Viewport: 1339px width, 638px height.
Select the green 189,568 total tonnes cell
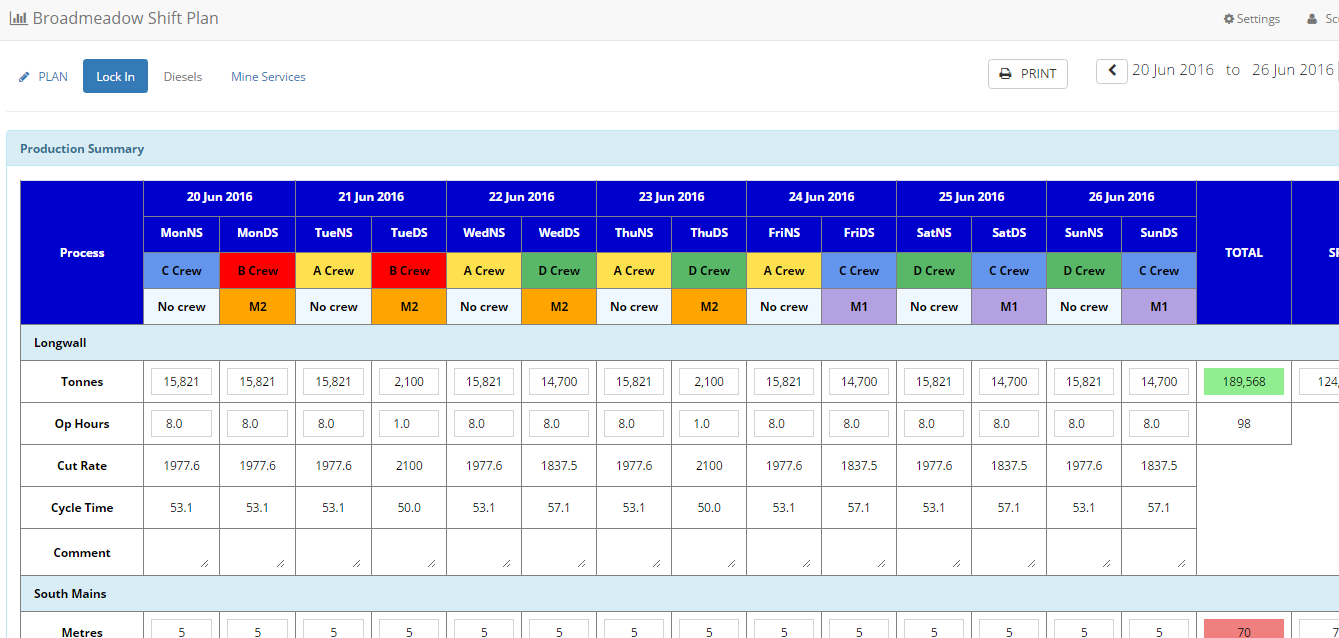[1243, 381]
